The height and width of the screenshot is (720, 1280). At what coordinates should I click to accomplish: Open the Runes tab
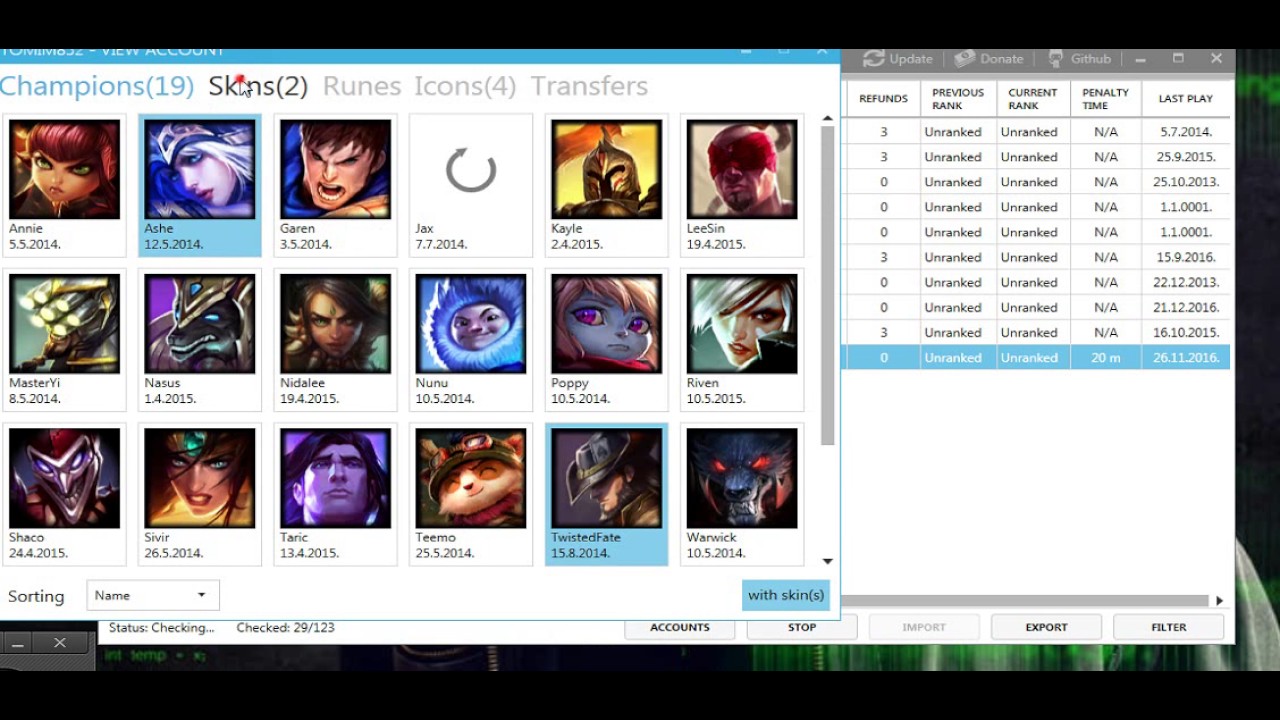(x=362, y=86)
